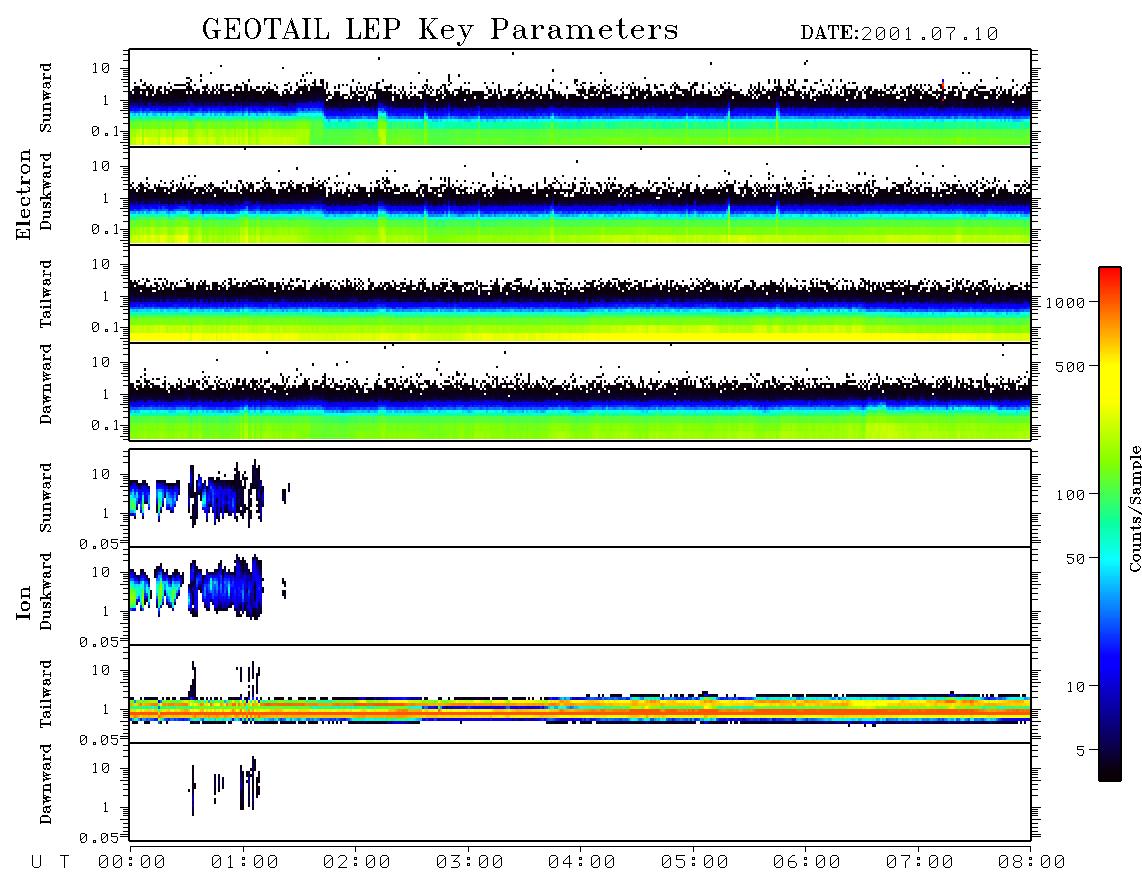Click the 03:00 time axis label

(469, 863)
